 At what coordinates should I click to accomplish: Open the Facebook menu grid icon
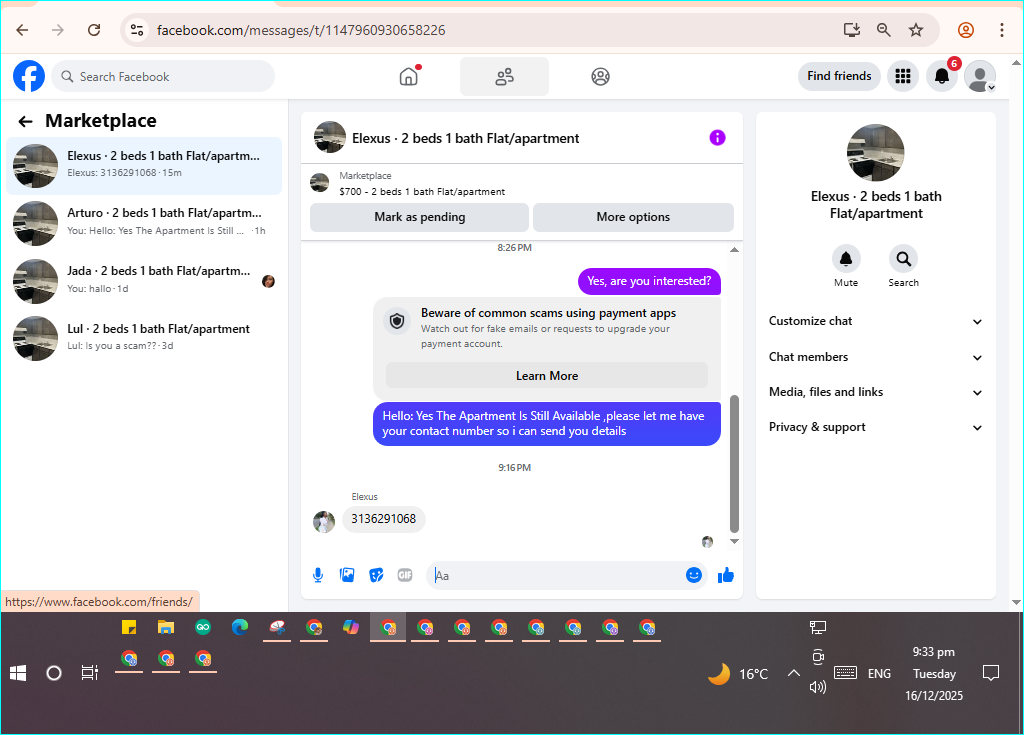pos(903,76)
